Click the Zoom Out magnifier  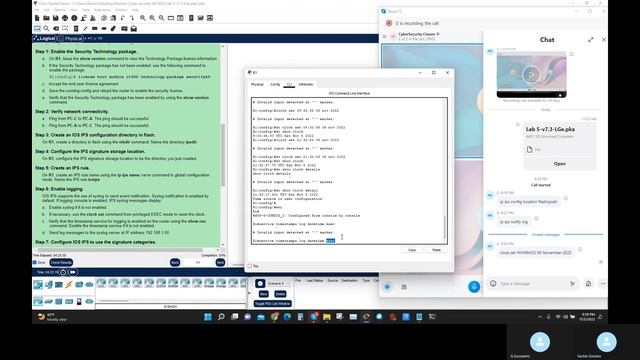(162, 18)
